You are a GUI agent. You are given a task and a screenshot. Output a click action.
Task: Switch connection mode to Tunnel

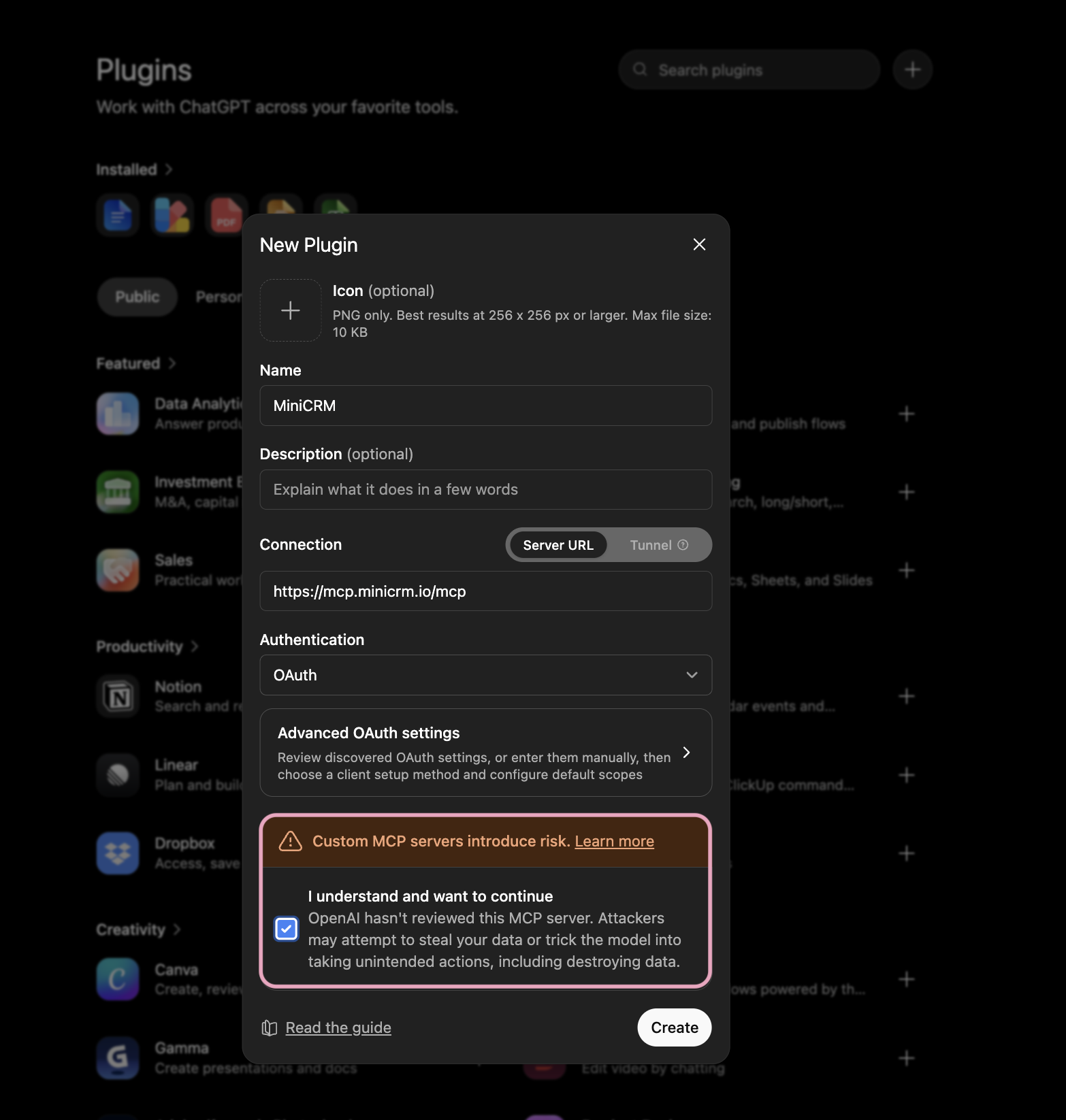click(x=658, y=545)
